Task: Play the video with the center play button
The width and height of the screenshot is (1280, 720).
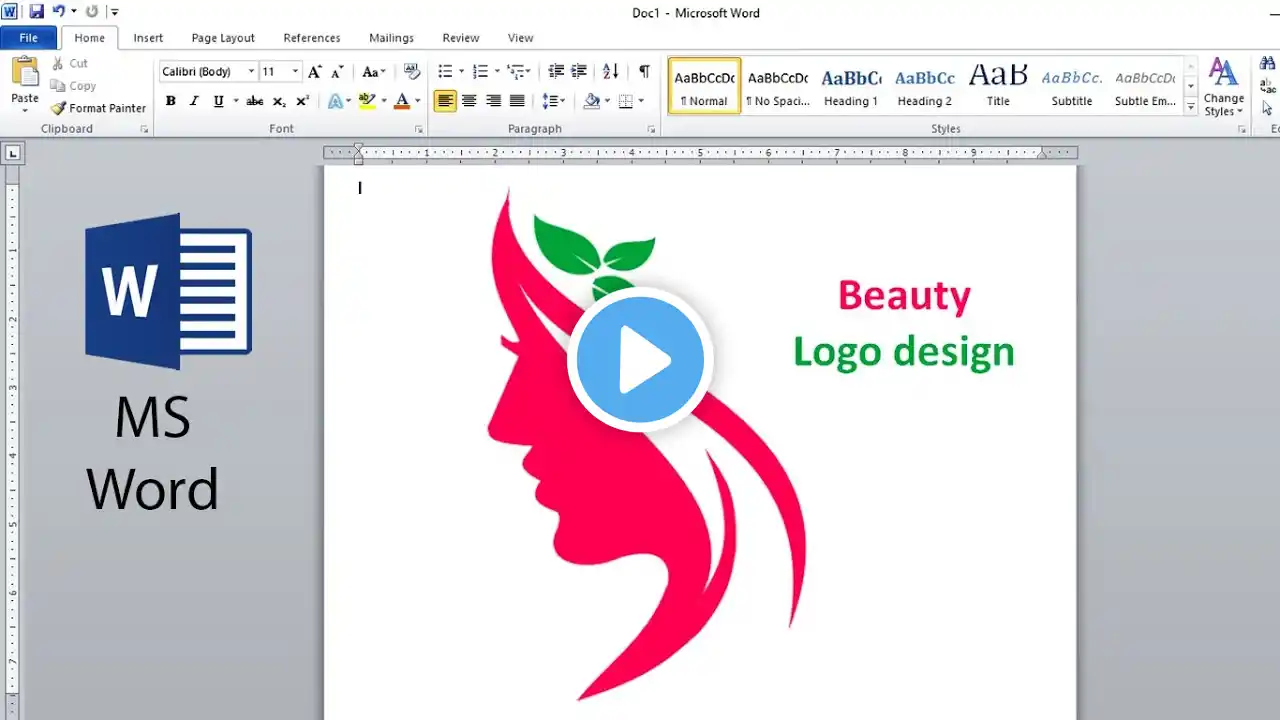Action: [640, 360]
